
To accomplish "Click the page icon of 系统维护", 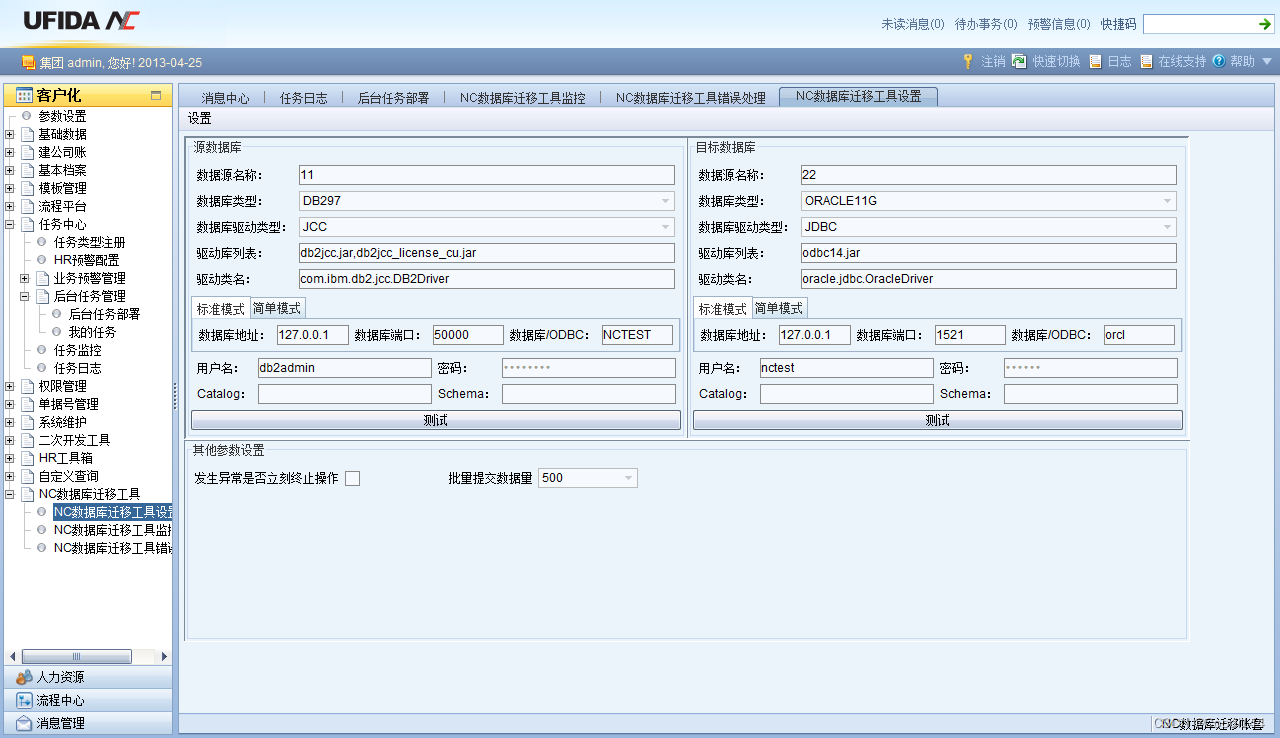I will (27, 422).
